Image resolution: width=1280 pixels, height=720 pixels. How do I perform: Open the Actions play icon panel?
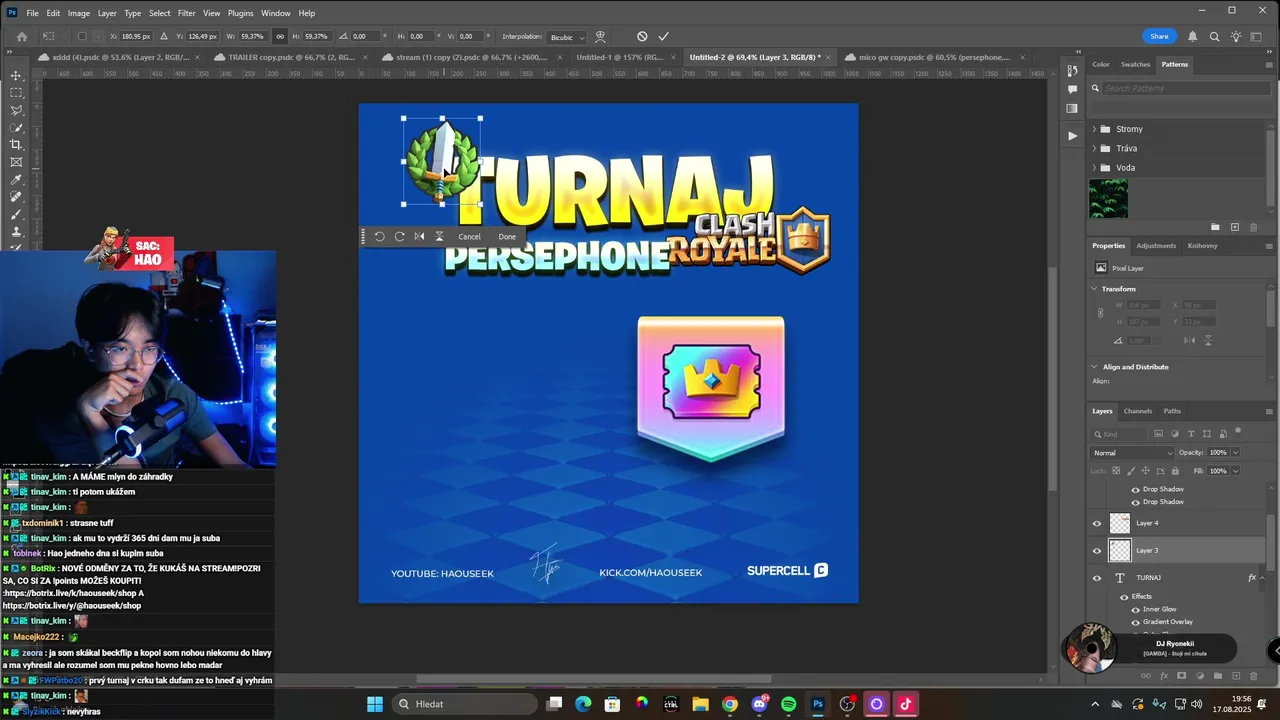click(1072, 135)
